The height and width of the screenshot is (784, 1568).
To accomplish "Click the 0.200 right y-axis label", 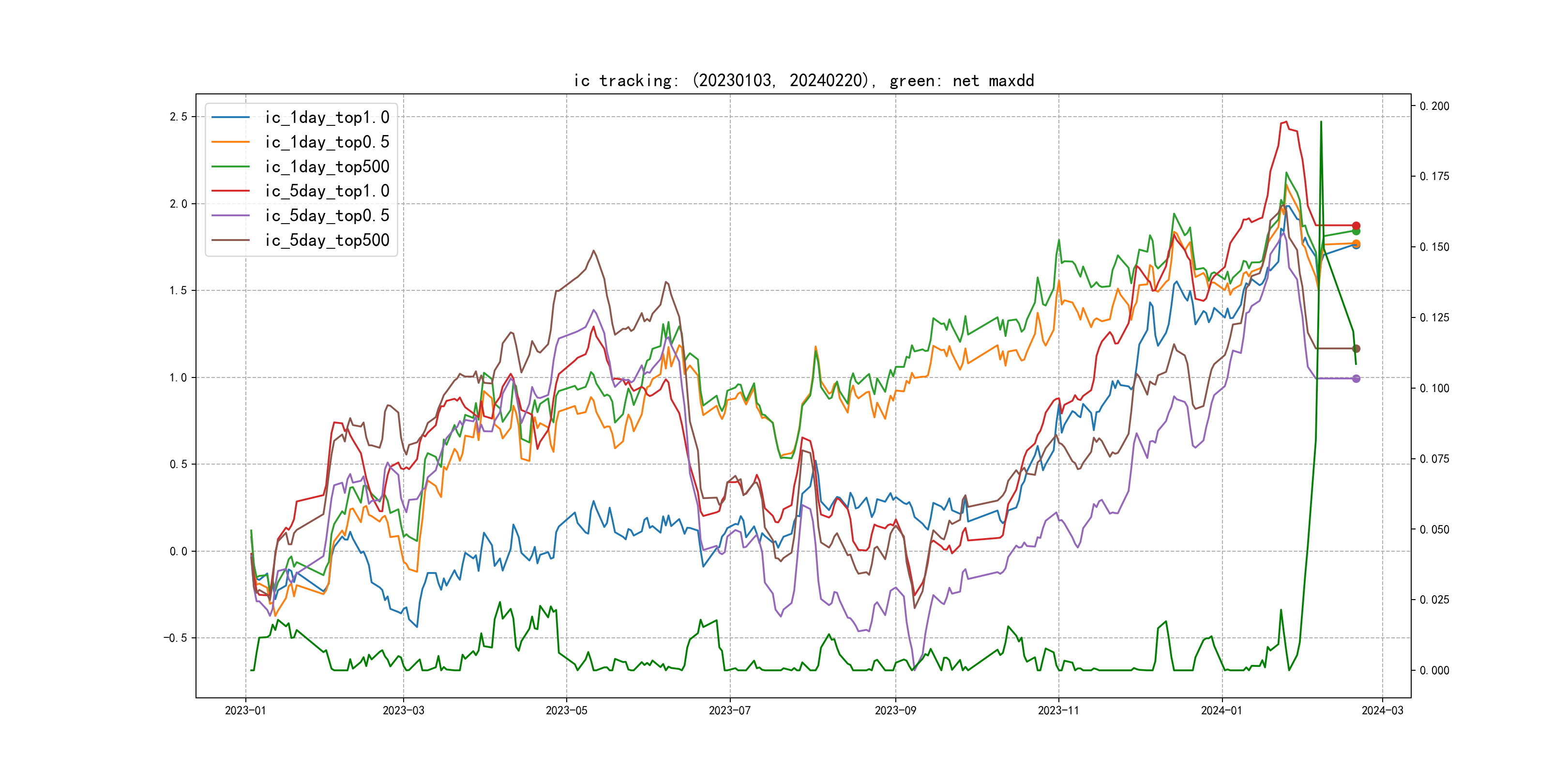I will 1435,106.
